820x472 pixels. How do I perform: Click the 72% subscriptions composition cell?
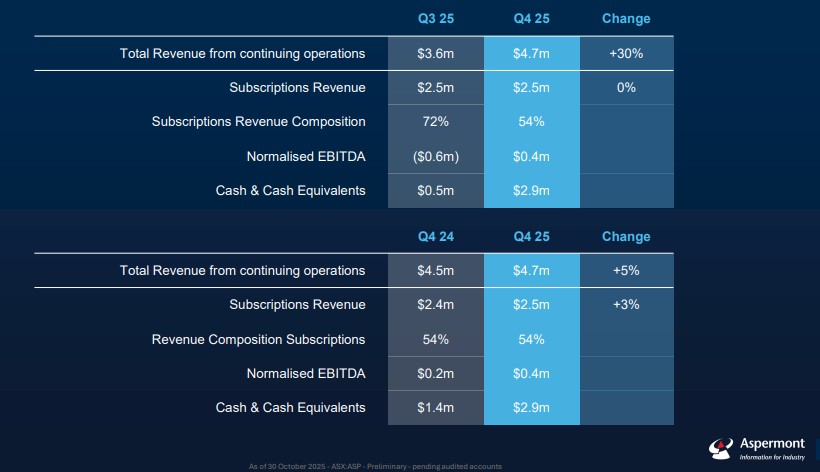(435, 122)
